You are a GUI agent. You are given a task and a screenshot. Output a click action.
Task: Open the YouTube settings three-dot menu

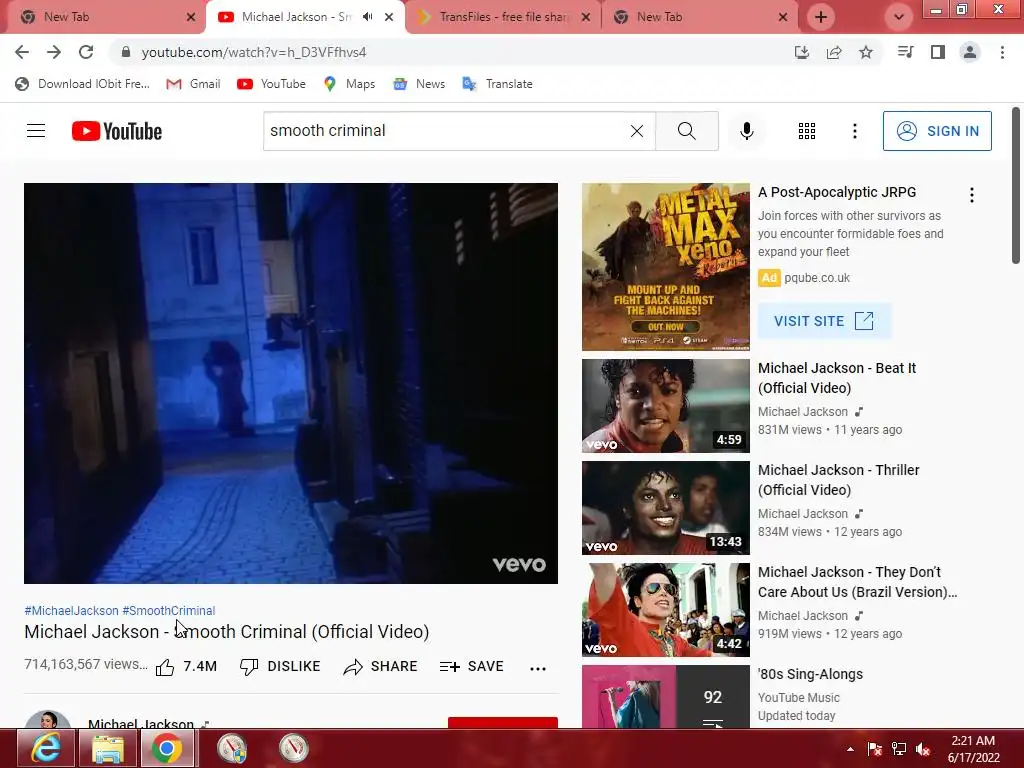854,131
